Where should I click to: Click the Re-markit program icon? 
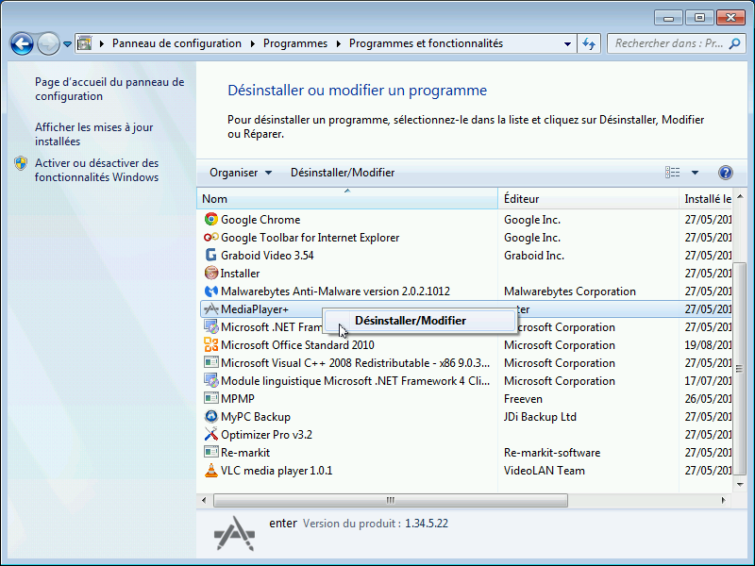[211, 452]
